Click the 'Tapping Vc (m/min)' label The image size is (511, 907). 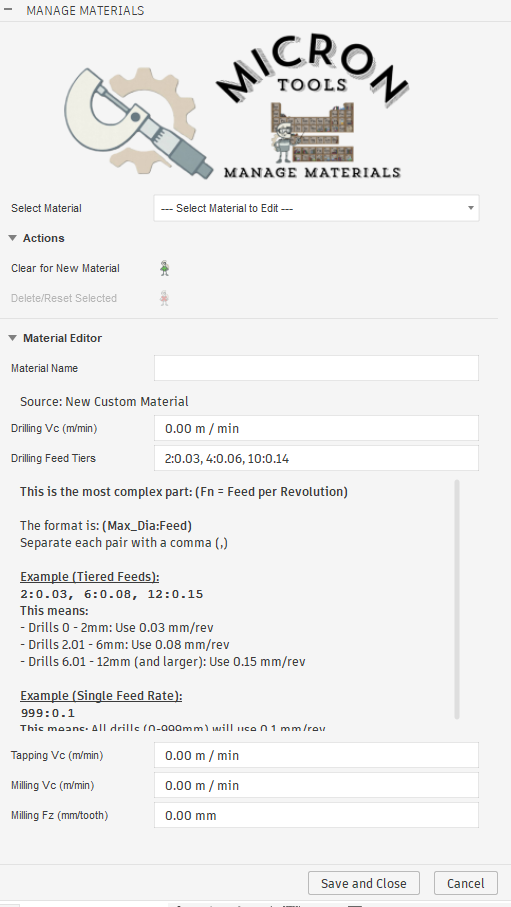pos(57,755)
